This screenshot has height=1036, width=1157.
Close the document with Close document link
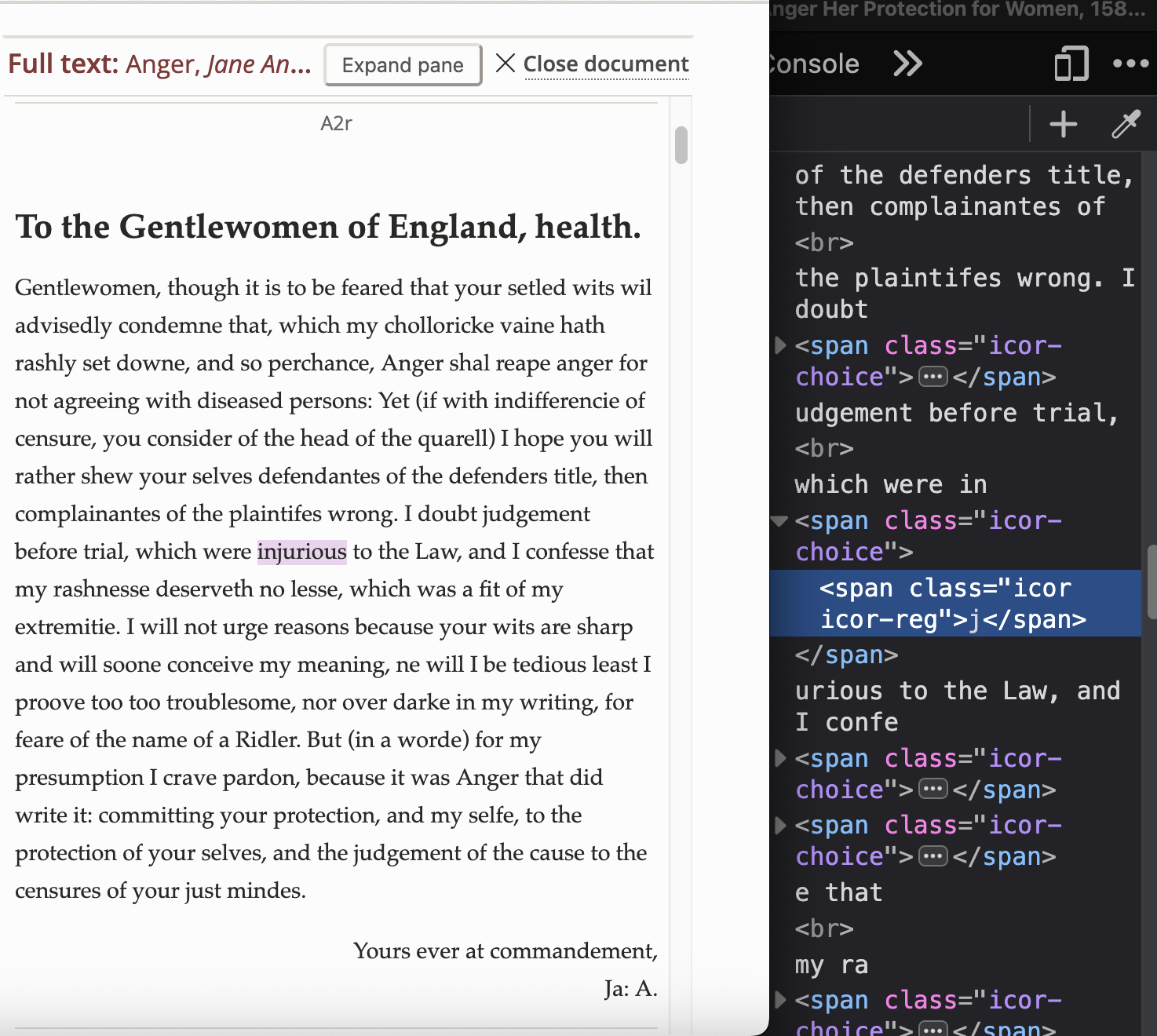click(x=606, y=64)
